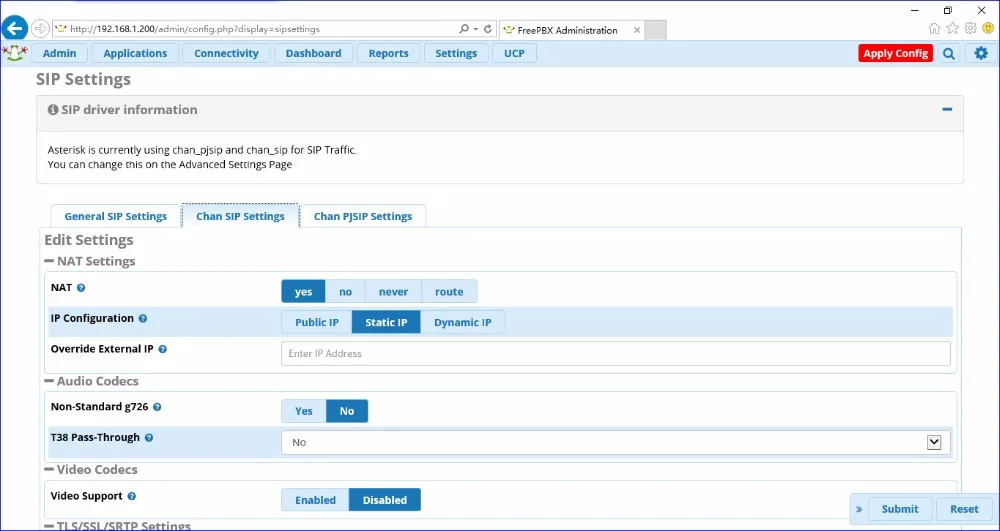Click the FreePBX frog logo
The image size is (1000, 531).
(15, 53)
